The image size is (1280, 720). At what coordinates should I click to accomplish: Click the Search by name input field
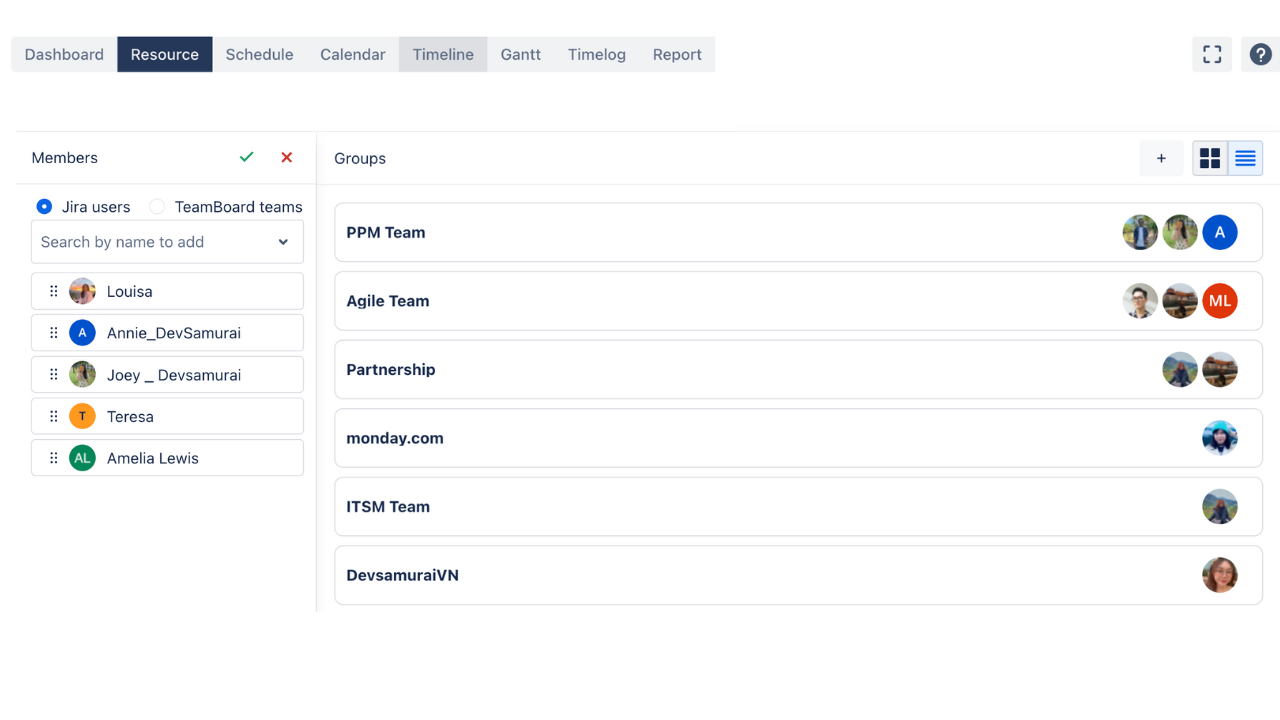(150, 242)
